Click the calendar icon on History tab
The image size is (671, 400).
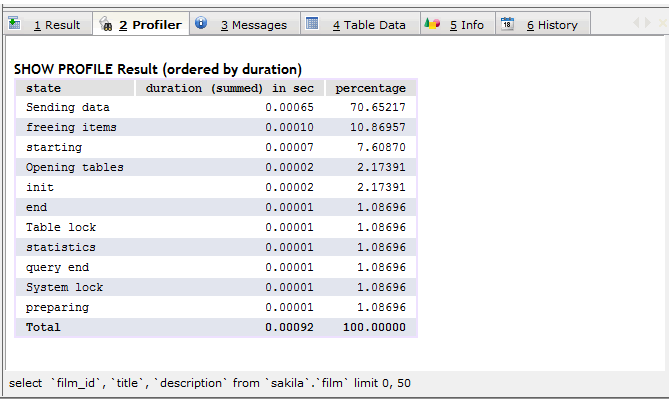click(508, 24)
